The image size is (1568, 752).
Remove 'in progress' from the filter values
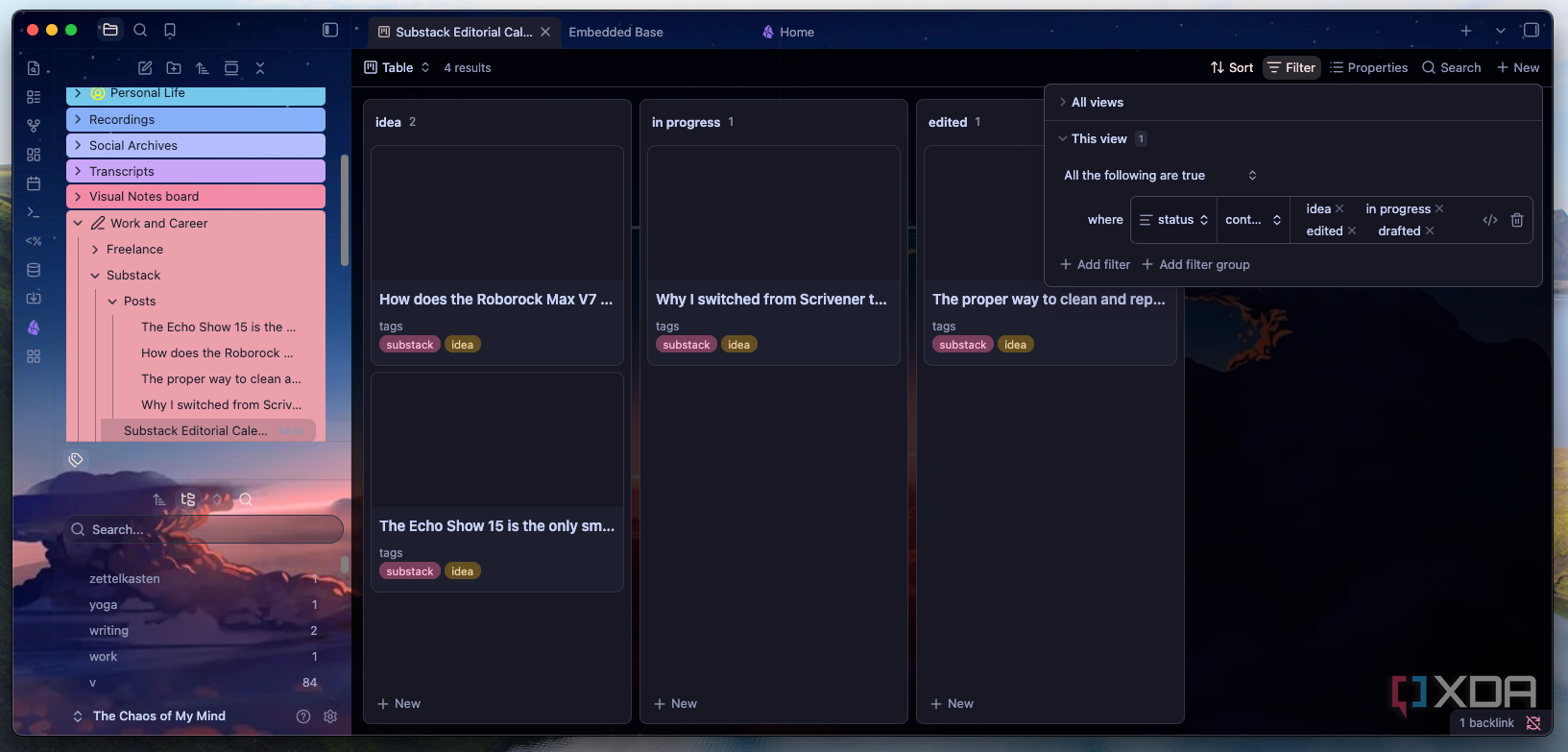(x=1439, y=208)
